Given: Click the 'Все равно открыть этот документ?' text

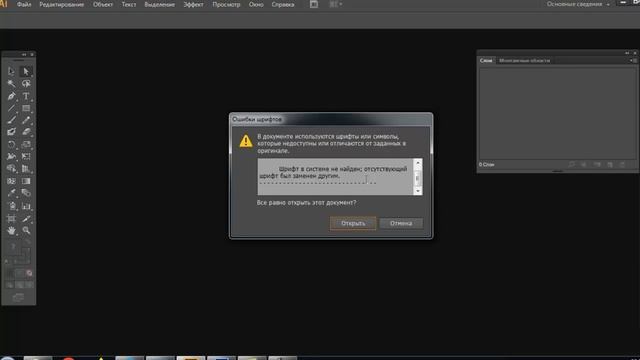Looking at the screenshot, I should [306, 202].
